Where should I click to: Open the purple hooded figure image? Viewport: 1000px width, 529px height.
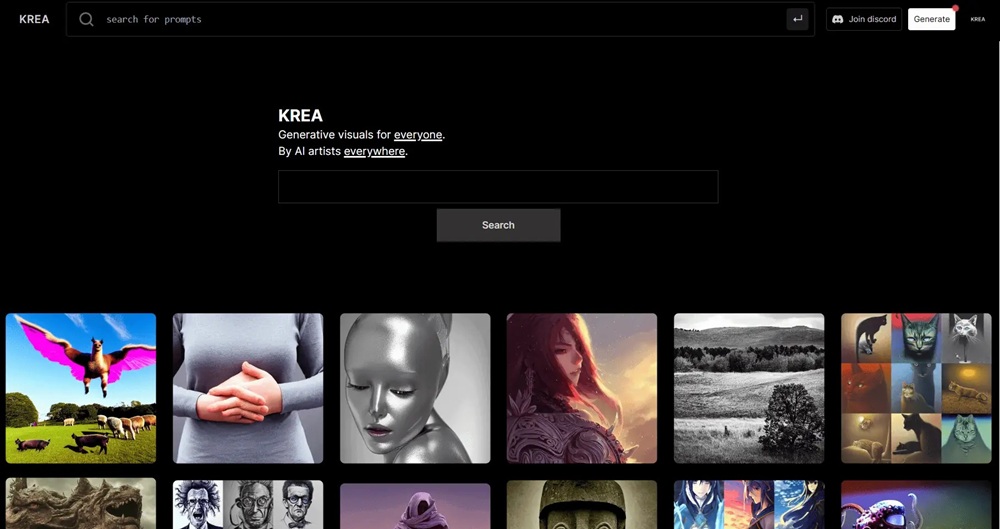pyautogui.click(x=415, y=505)
